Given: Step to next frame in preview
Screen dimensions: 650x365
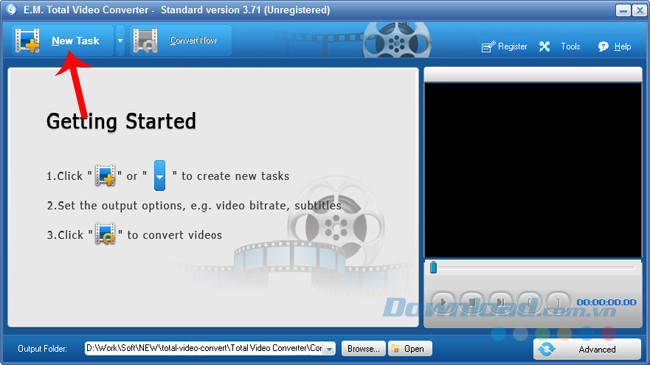Looking at the screenshot, I should (x=501, y=302).
